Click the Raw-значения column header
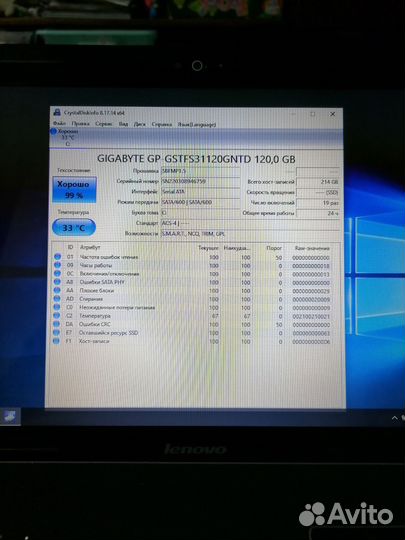 pos(312,248)
